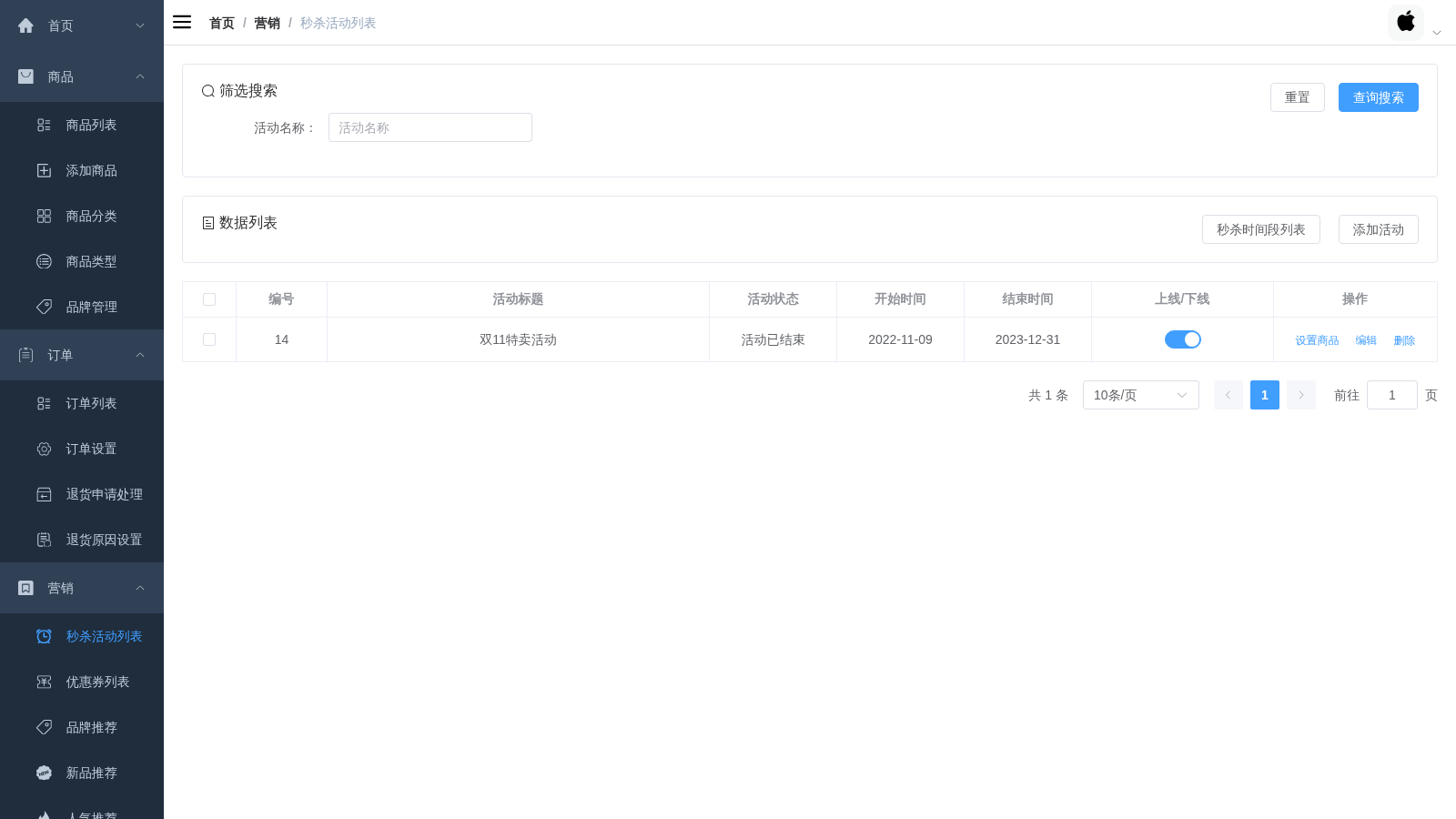Collapse the 订单 sidebar section chevron

pyautogui.click(x=140, y=355)
